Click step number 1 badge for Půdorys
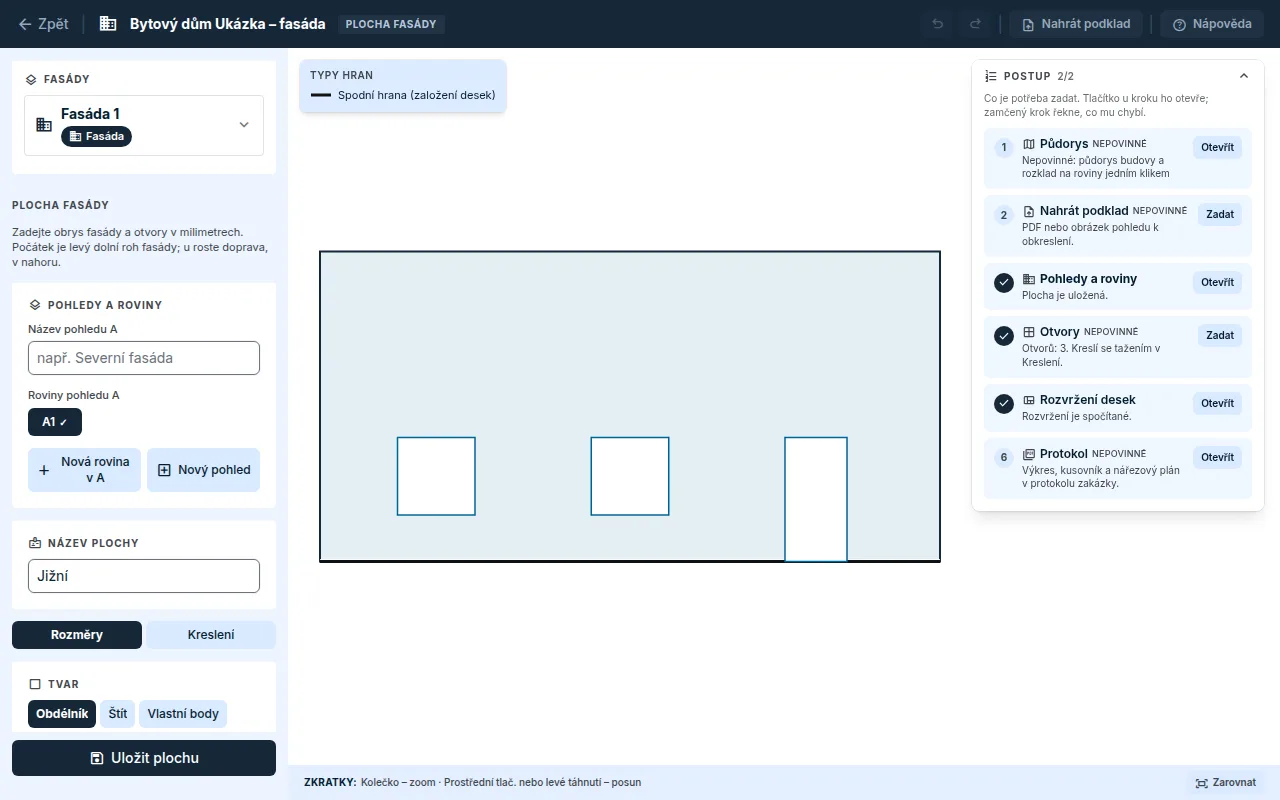 (x=1004, y=148)
